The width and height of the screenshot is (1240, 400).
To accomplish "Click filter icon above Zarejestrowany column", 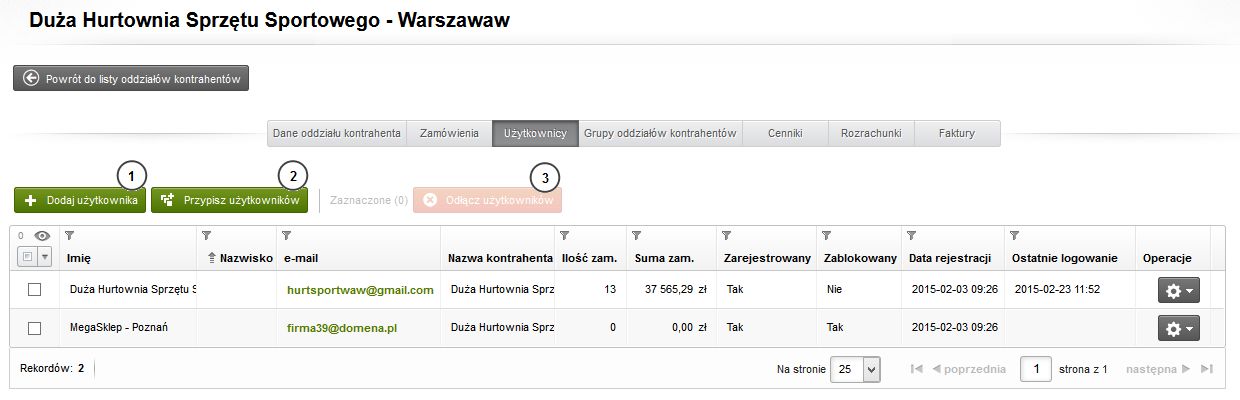I will (x=726, y=236).
